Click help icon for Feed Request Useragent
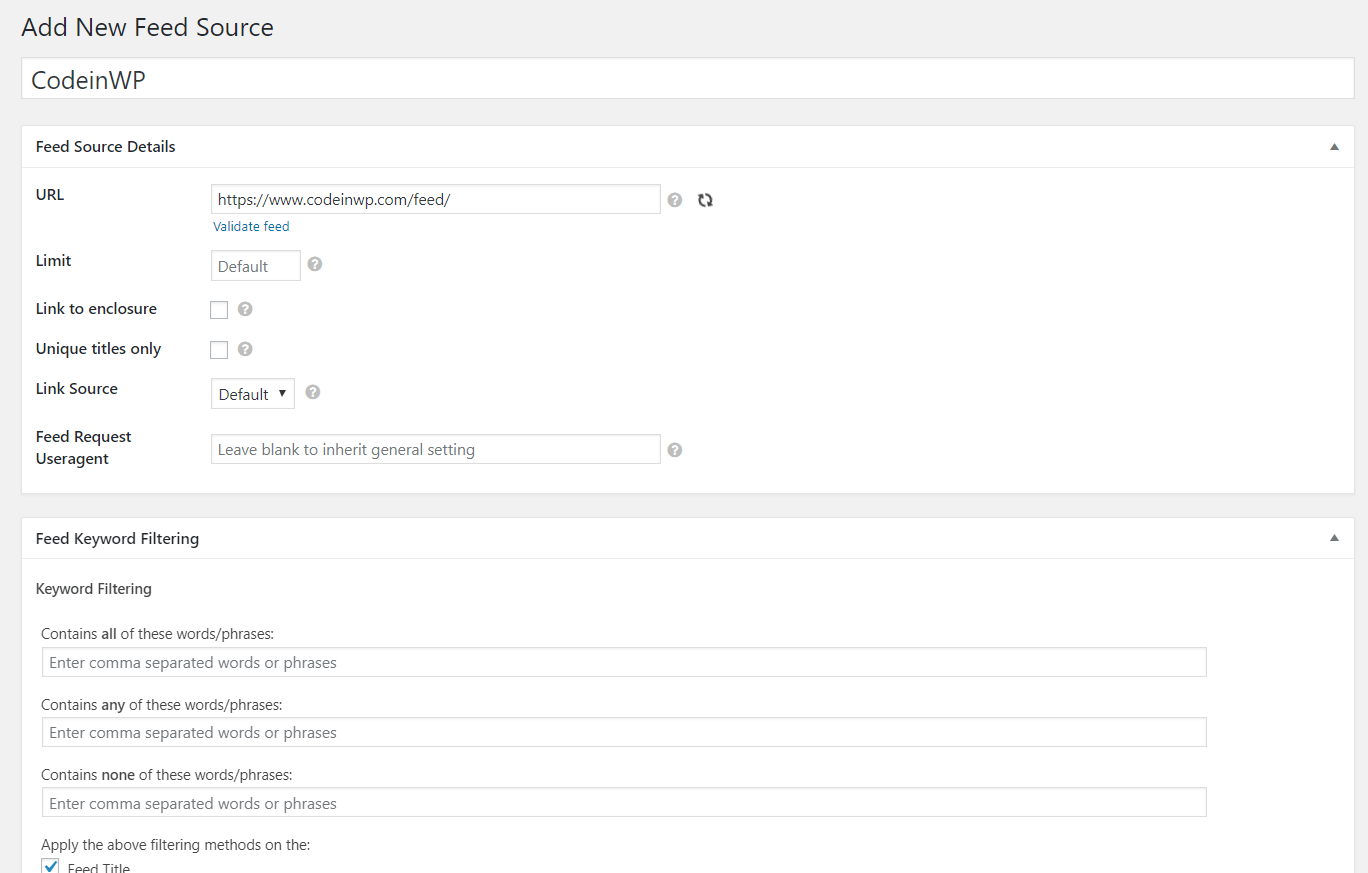Viewport: 1368px width, 873px height. (675, 450)
